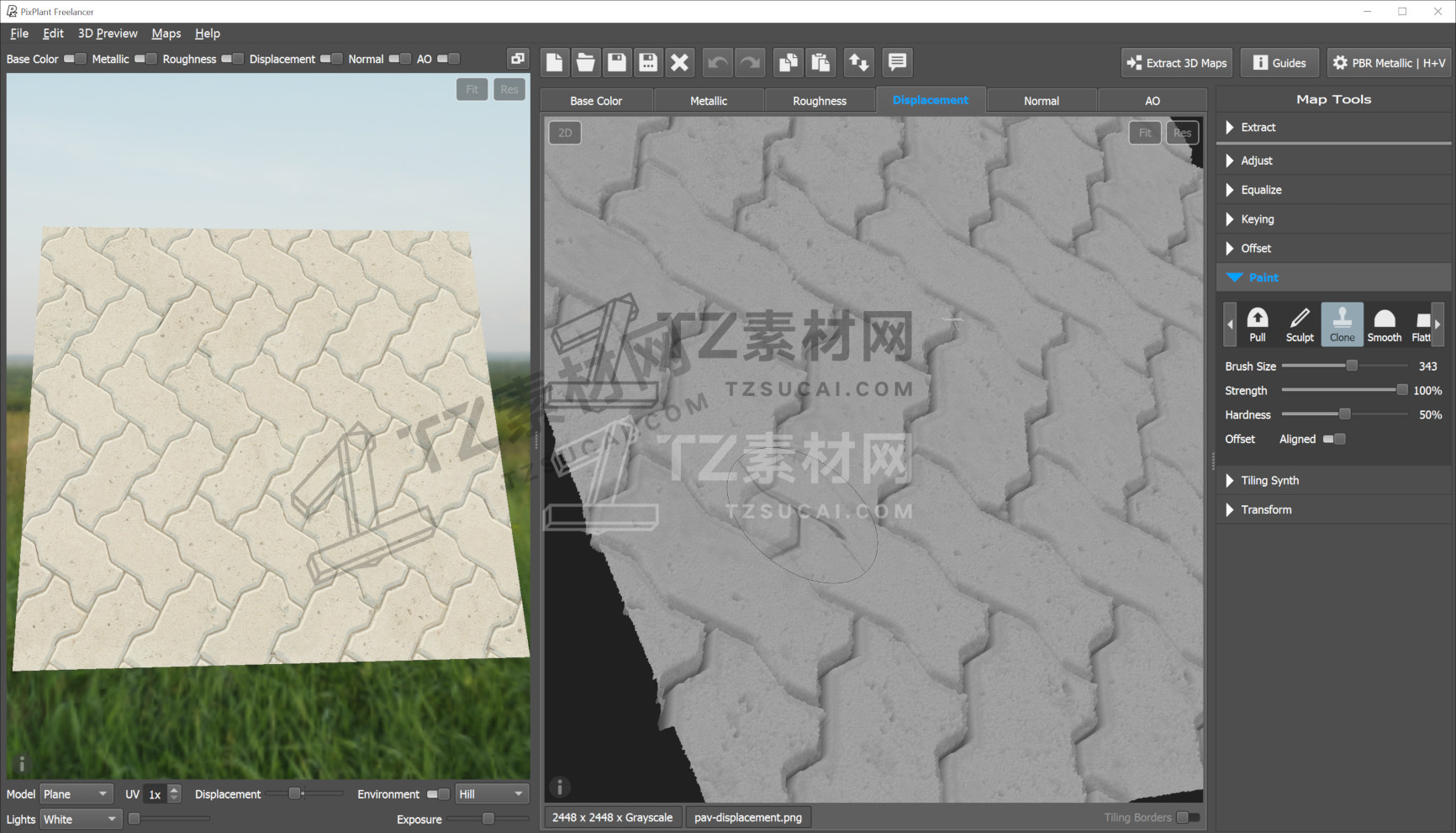Image resolution: width=1456 pixels, height=833 pixels.
Task: Toggle Normal map in 3D preview
Action: tap(399, 59)
